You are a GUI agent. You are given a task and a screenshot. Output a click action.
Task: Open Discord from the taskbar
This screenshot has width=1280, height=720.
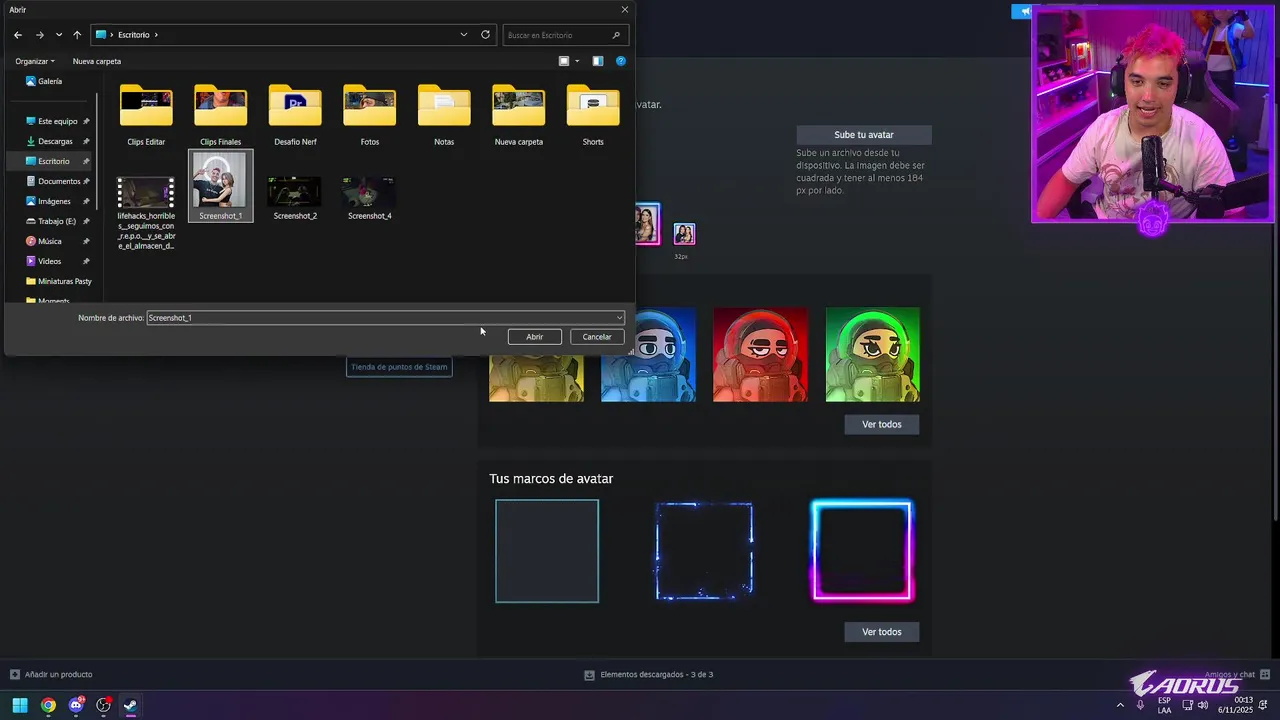point(76,705)
